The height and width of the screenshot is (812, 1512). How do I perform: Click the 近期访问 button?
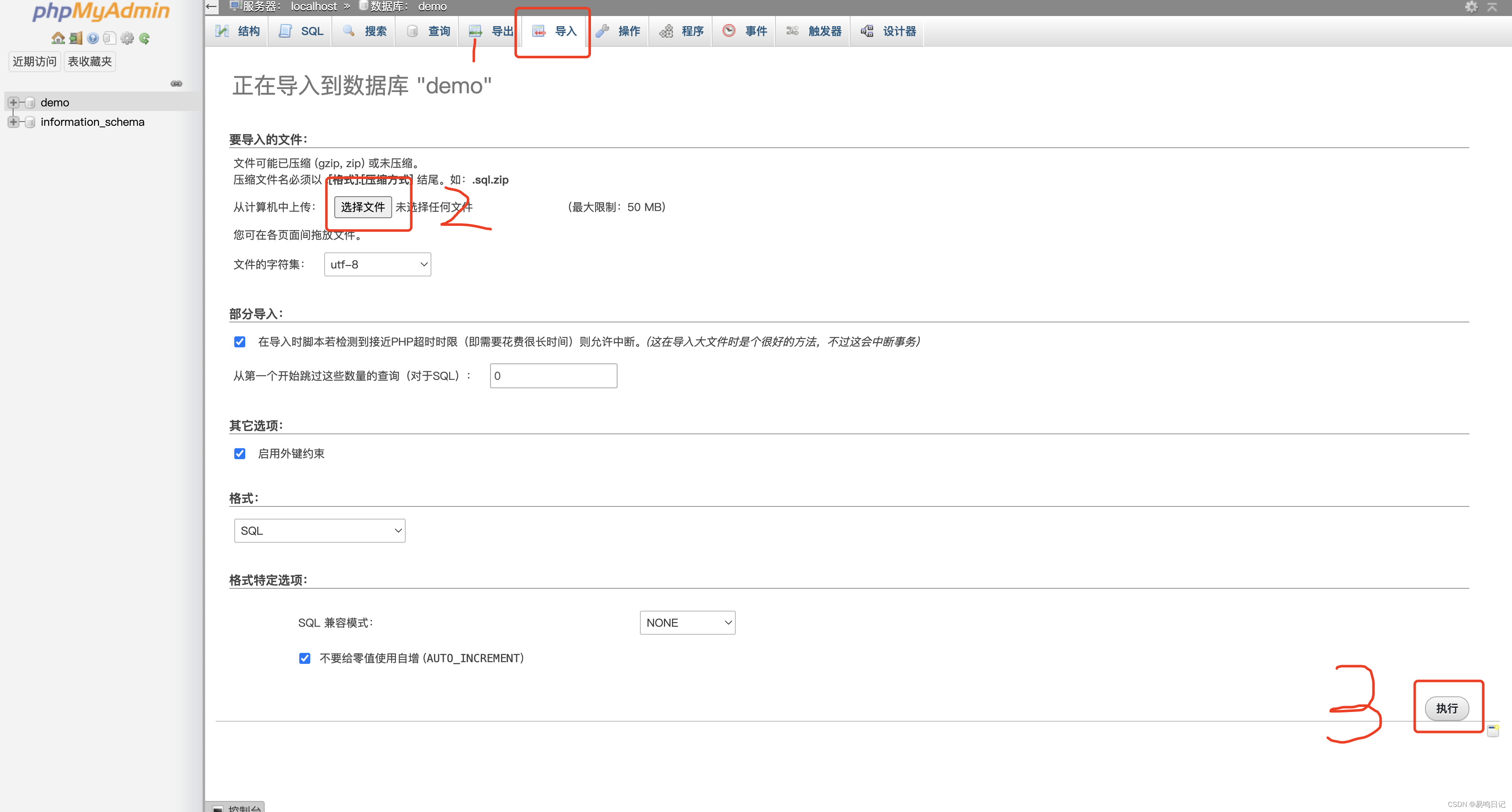35,62
